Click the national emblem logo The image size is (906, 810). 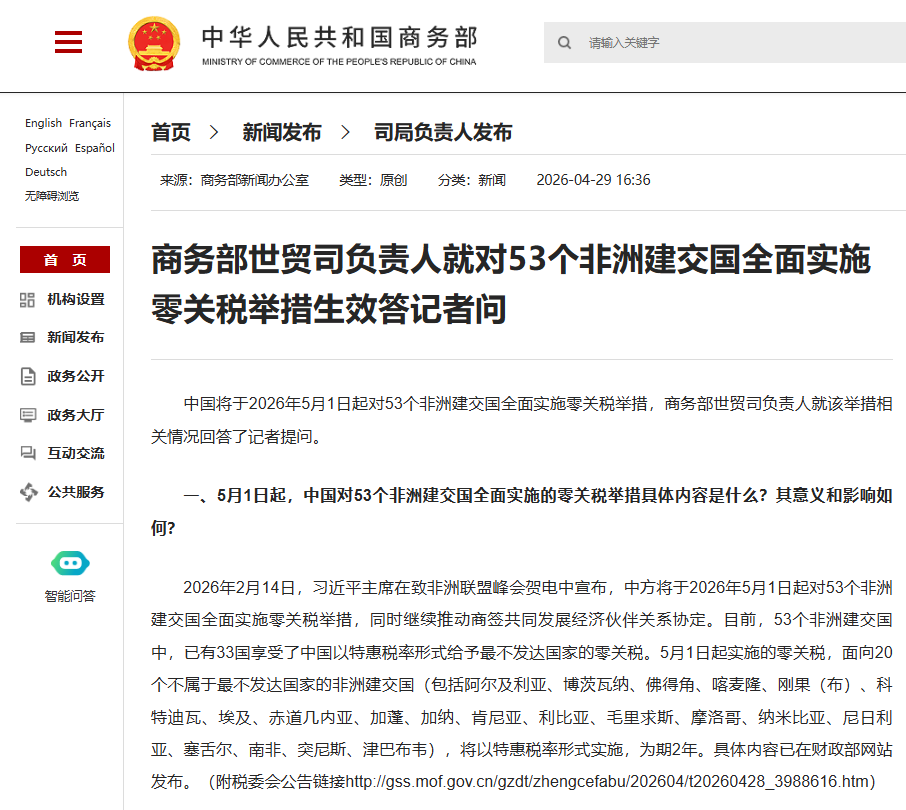point(154,43)
